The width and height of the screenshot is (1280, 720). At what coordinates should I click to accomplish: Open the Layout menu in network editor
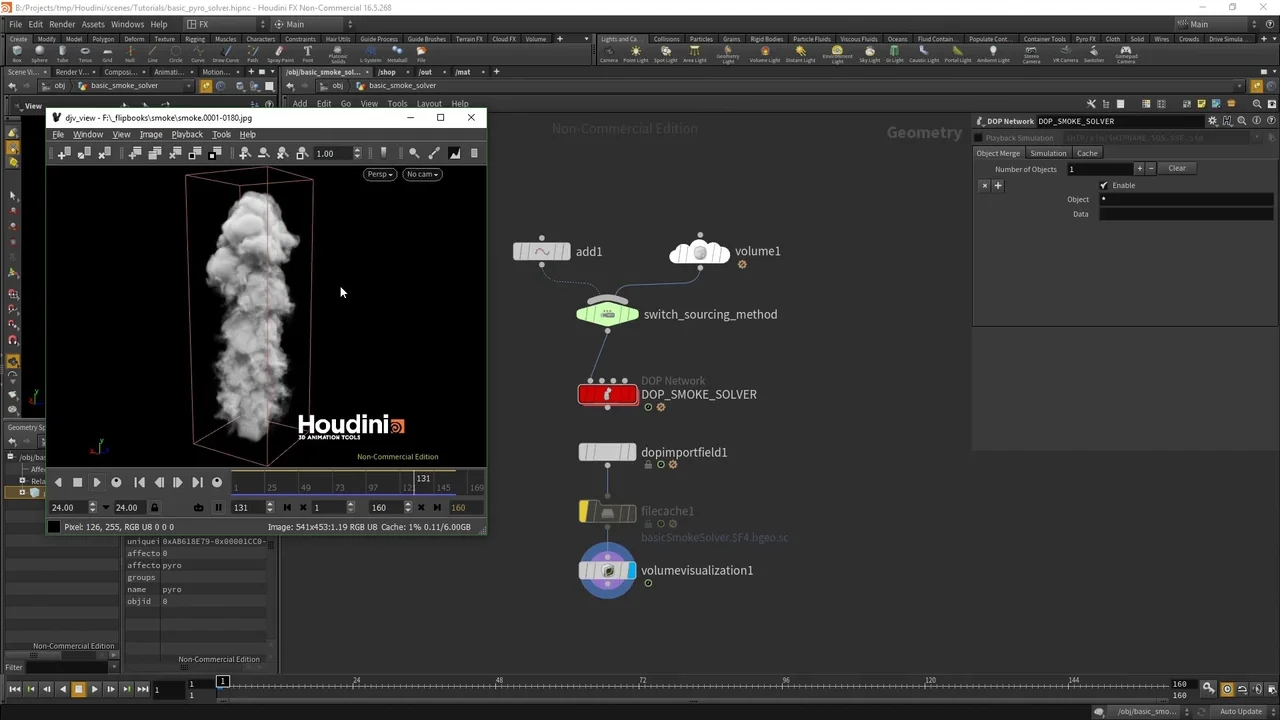[x=429, y=104]
